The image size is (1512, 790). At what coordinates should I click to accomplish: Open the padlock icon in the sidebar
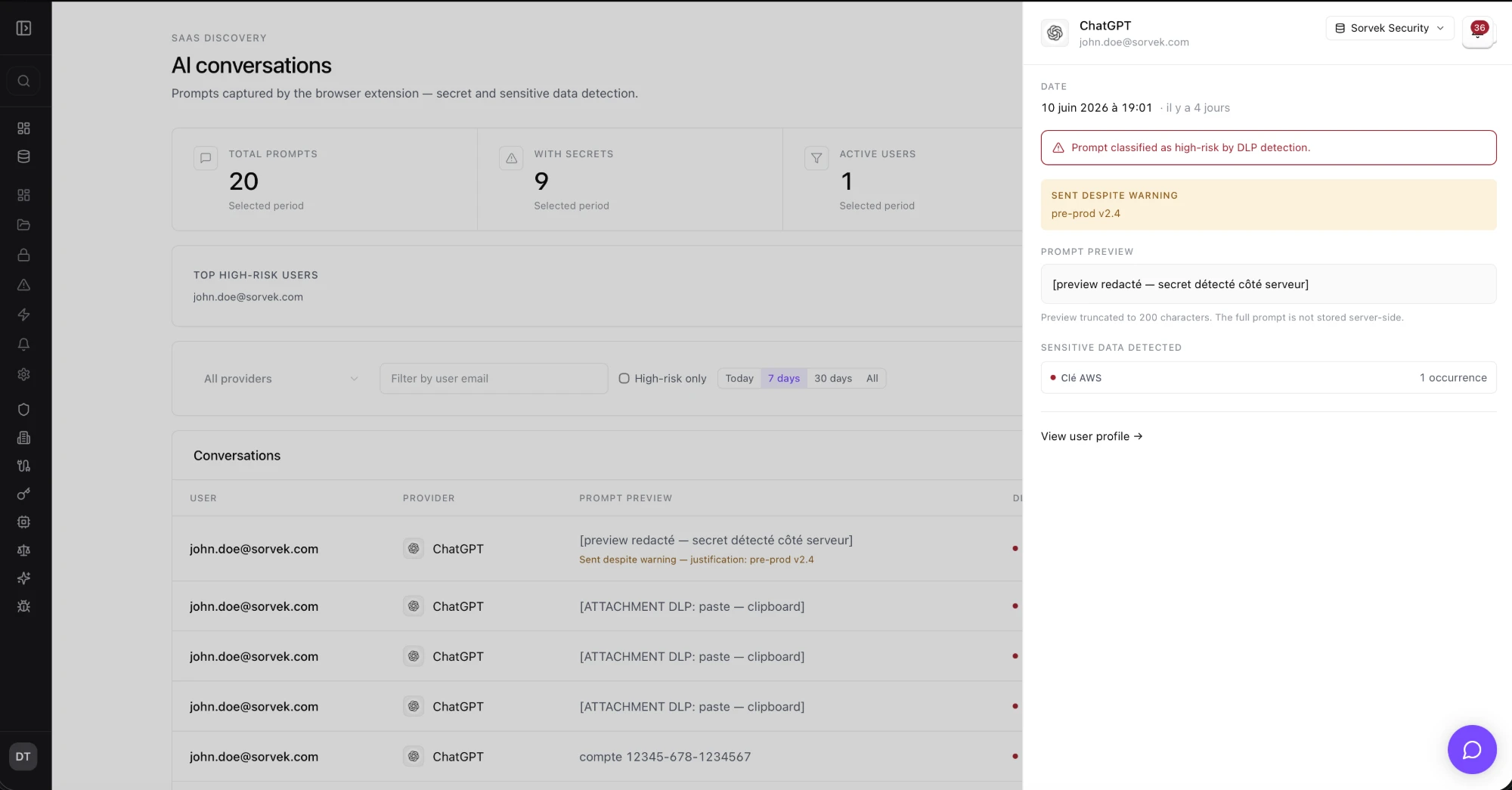(x=23, y=255)
